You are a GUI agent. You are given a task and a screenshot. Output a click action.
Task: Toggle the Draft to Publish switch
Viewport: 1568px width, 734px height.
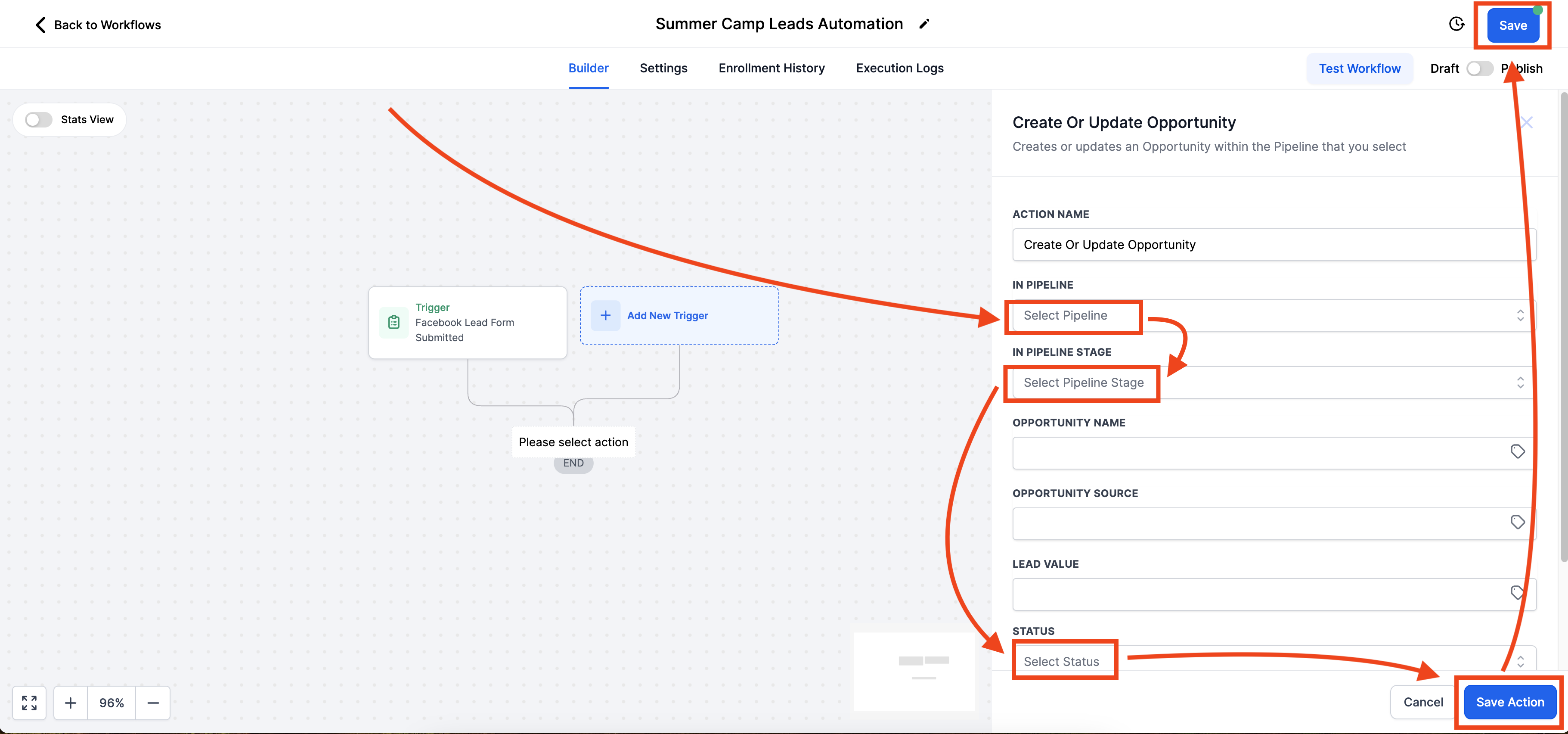click(x=1479, y=68)
